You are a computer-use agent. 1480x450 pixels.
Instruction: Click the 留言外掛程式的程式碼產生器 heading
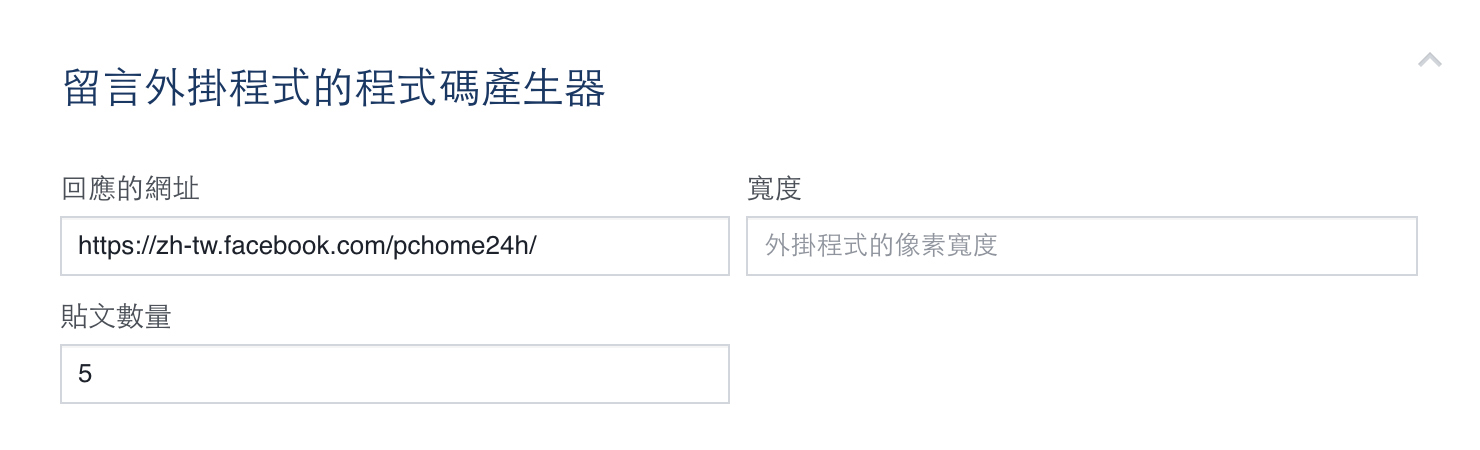coord(334,89)
